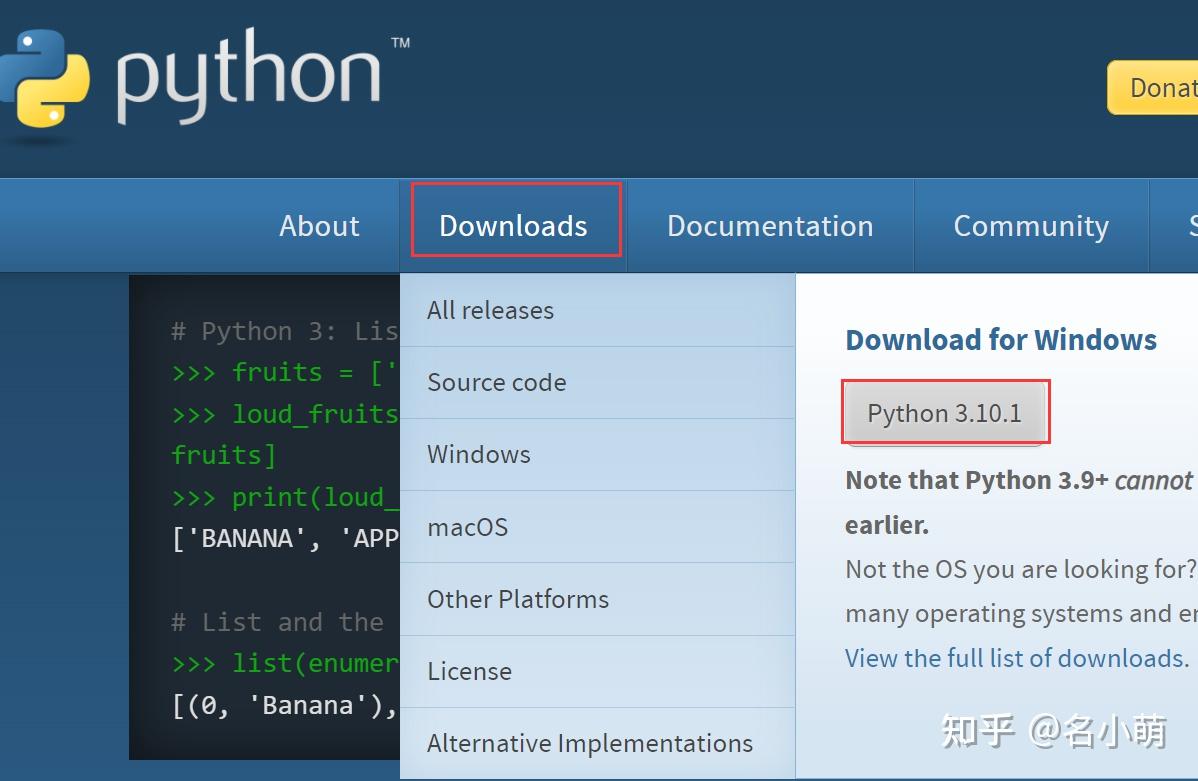1198x781 pixels.
Task: Click the Download for Windows heading
Action: coord(1001,340)
